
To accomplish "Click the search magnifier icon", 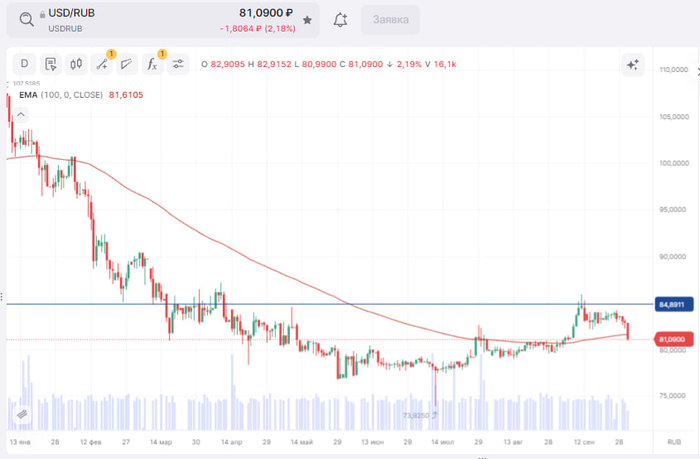I will point(27,19).
